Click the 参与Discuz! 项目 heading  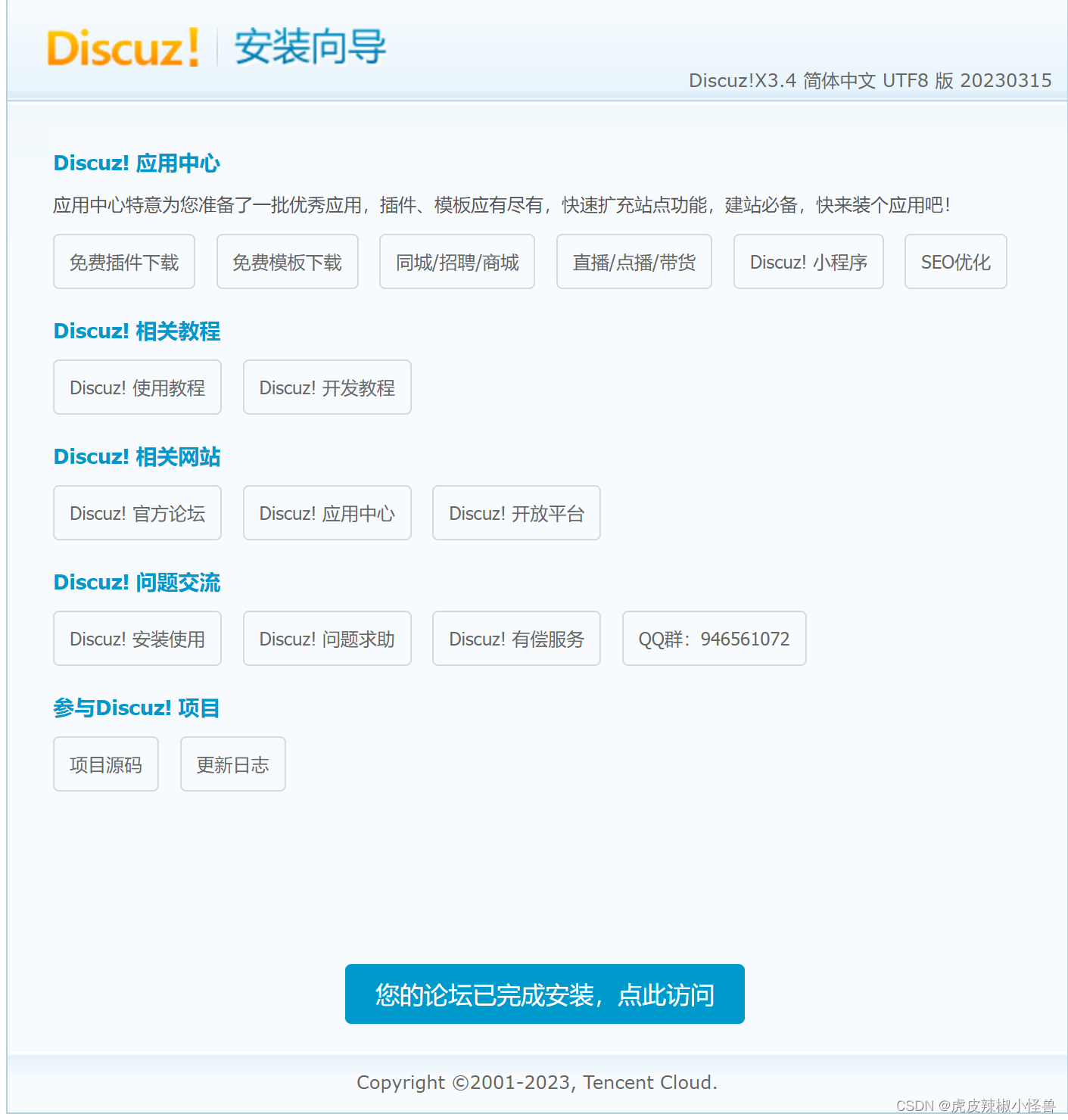pos(137,708)
